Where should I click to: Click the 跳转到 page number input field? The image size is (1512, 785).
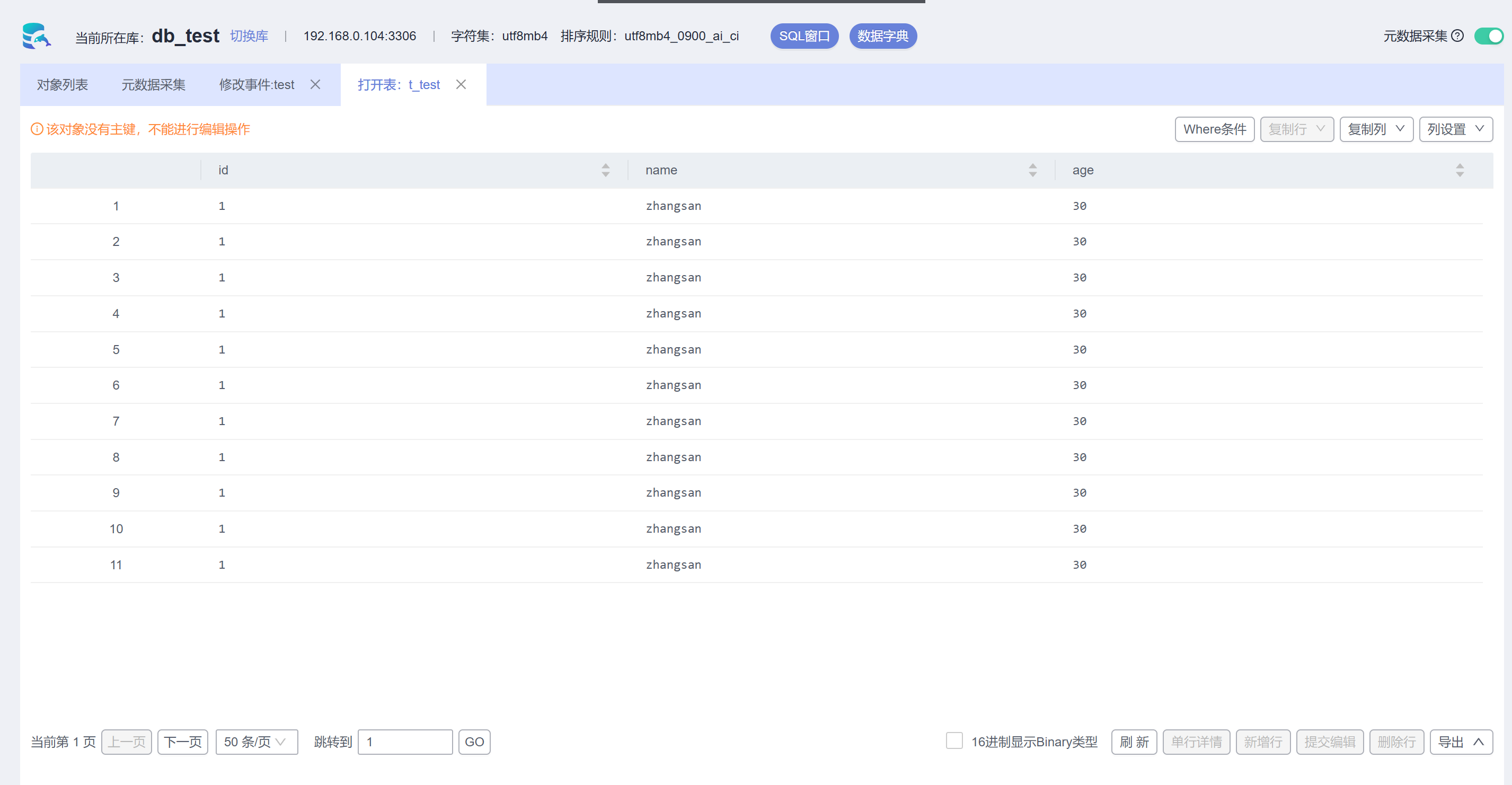pyautogui.click(x=404, y=742)
